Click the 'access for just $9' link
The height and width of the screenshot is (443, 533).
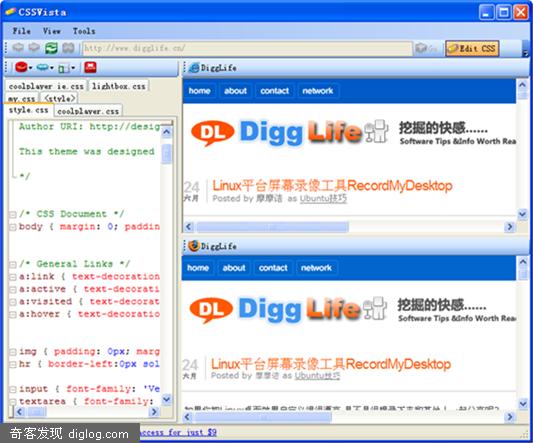[178, 432]
